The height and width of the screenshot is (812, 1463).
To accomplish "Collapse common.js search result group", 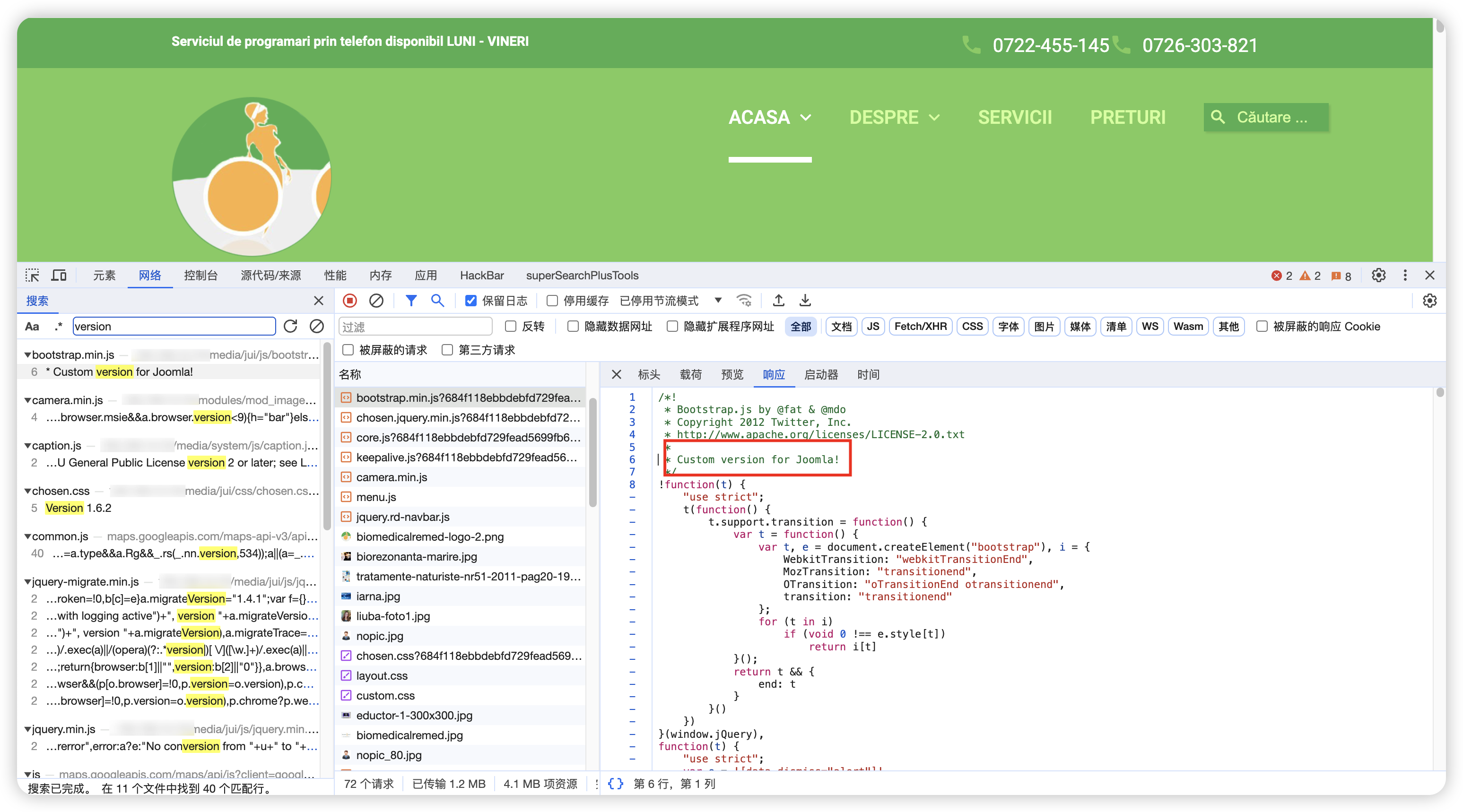I will click(27, 536).
